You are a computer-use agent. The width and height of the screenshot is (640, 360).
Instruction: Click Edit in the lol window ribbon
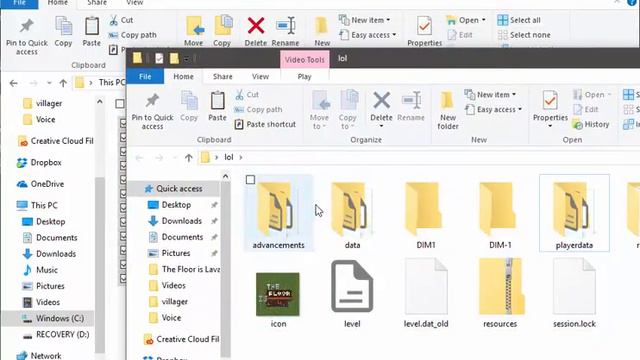click(x=585, y=109)
